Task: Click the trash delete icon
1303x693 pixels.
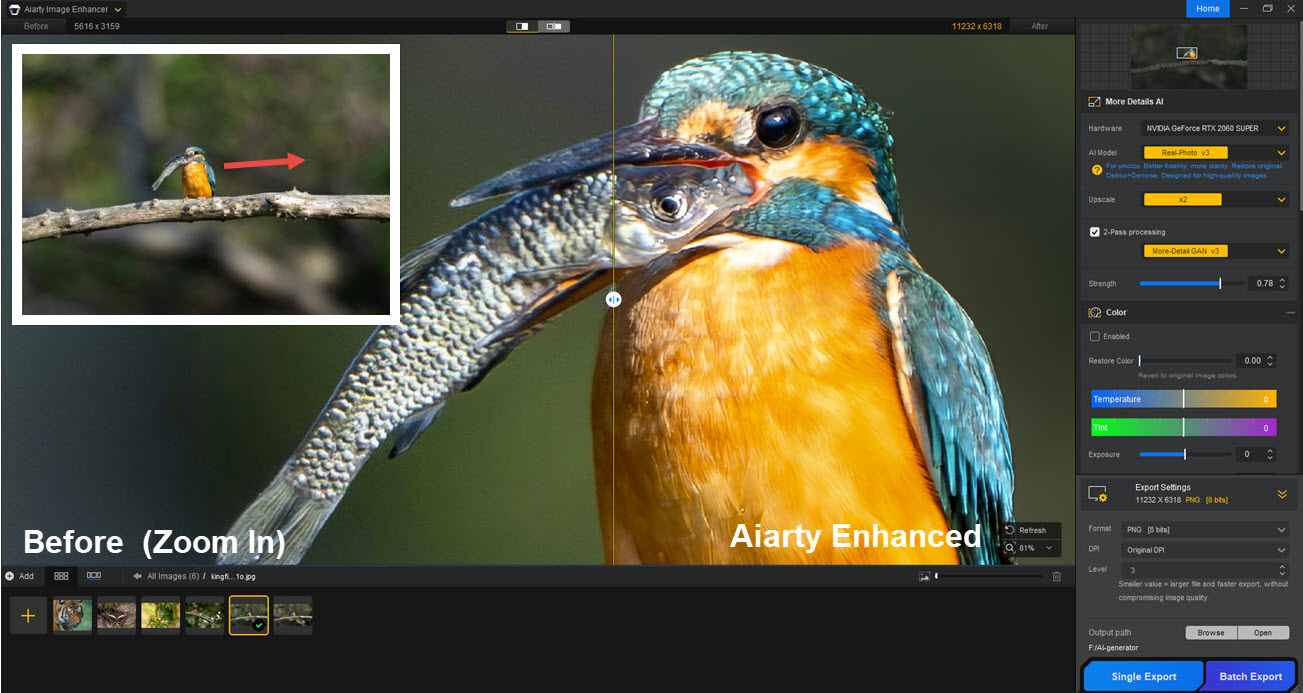Action: pos(1057,576)
